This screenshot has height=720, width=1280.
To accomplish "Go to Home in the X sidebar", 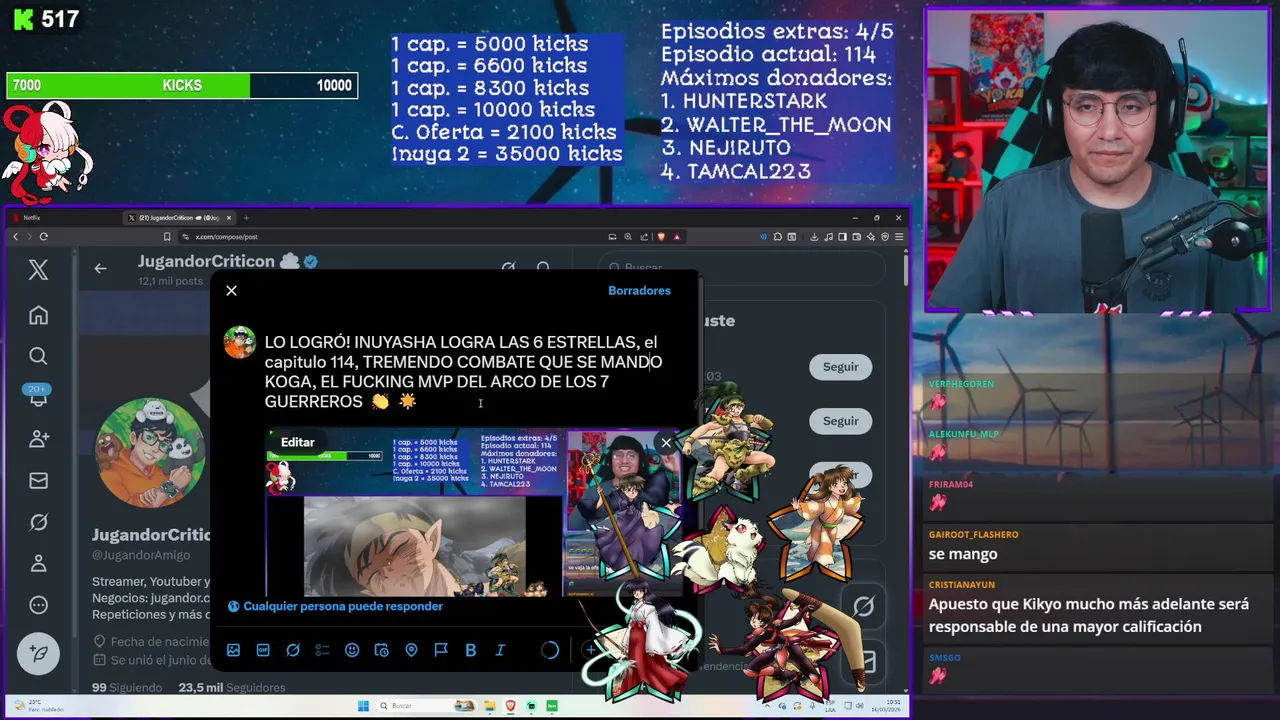I will (x=38, y=315).
